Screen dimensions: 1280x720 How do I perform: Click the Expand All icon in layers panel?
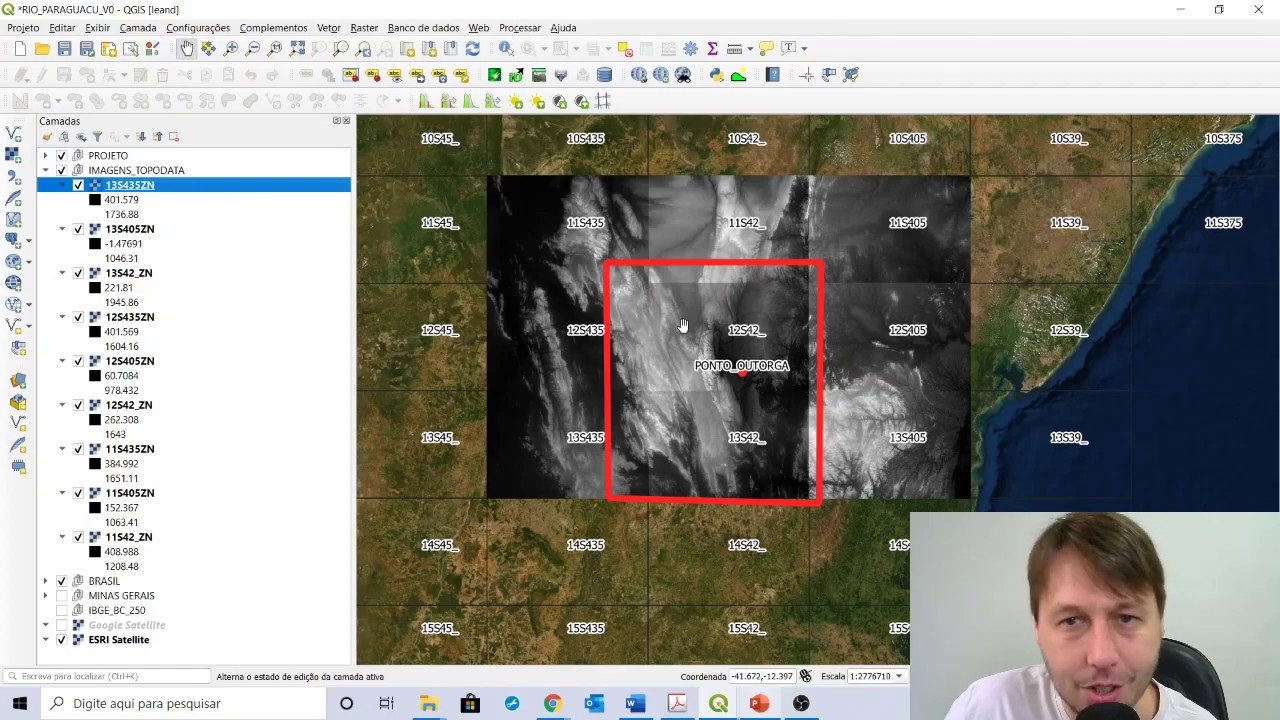(141, 137)
